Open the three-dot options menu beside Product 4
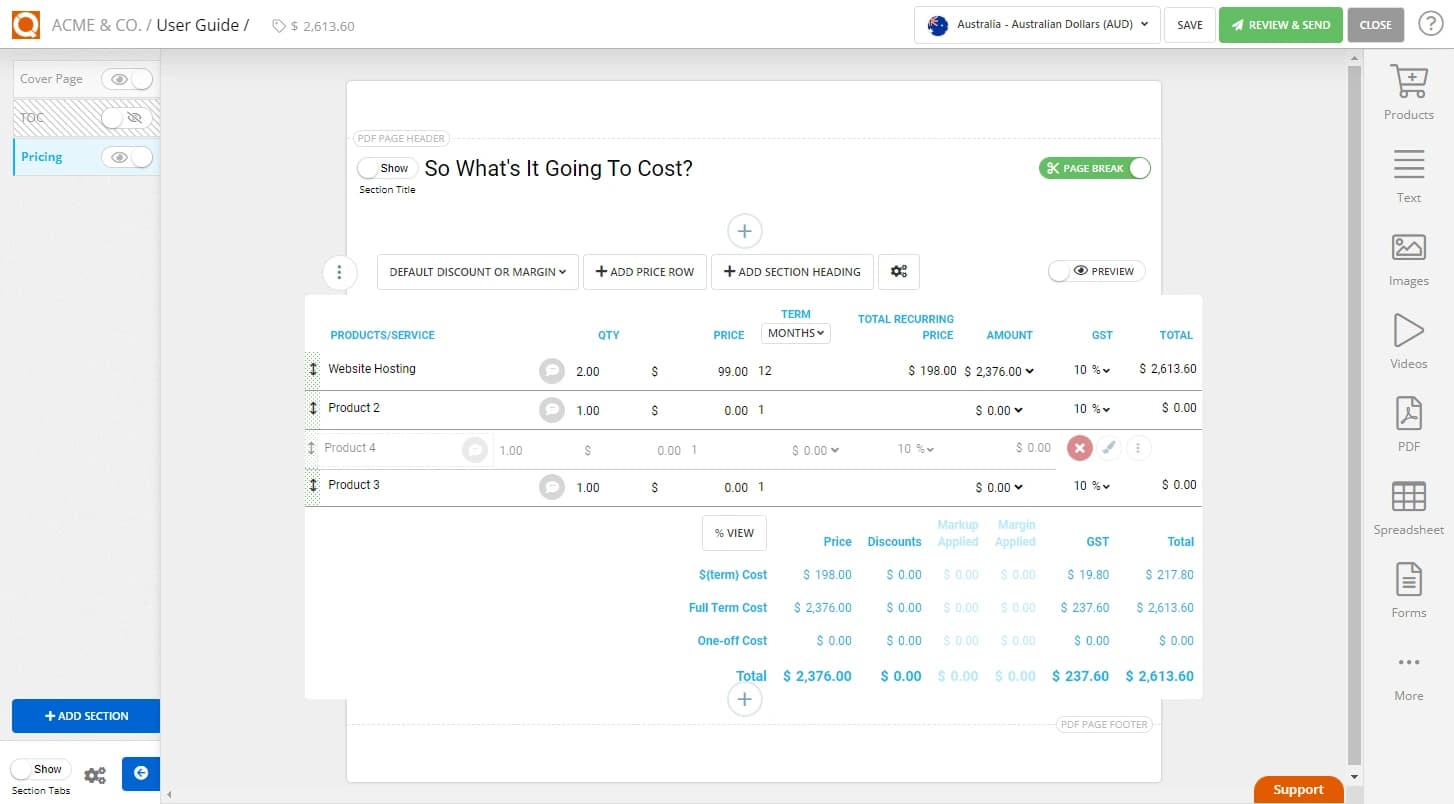 point(1138,448)
